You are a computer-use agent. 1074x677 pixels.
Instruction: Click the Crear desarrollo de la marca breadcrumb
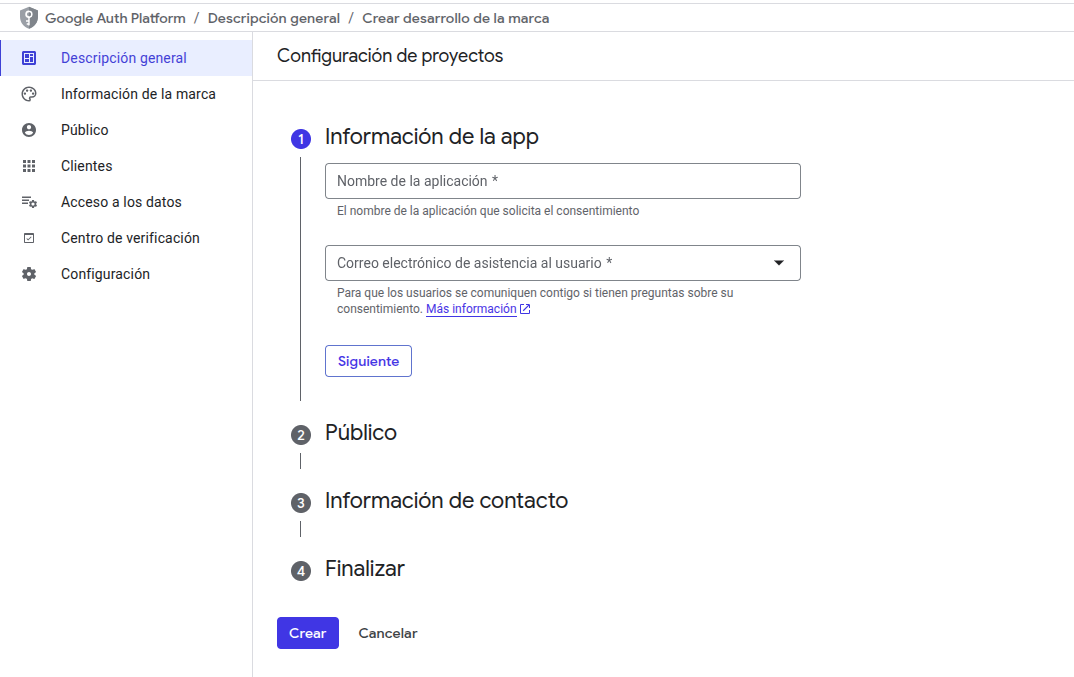click(x=455, y=19)
